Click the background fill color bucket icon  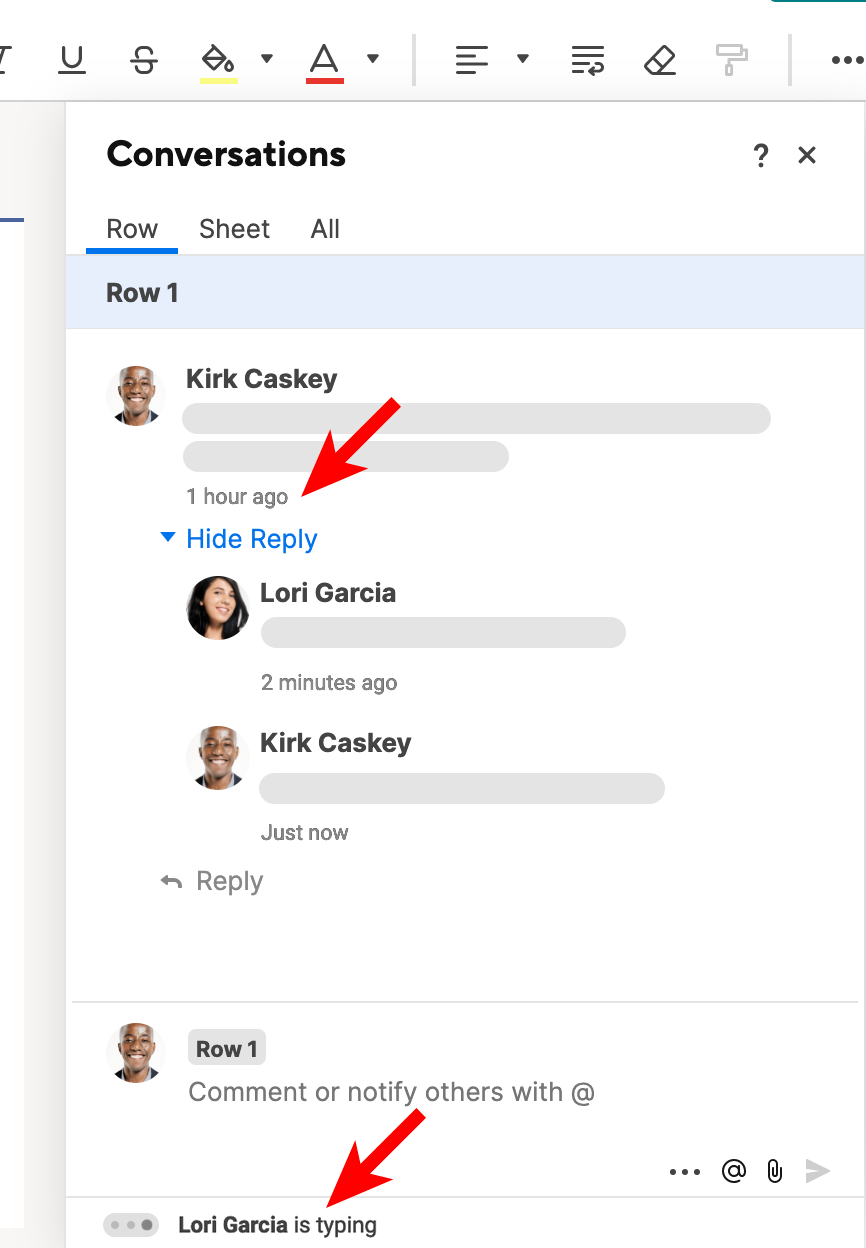[x=218, y=59]
